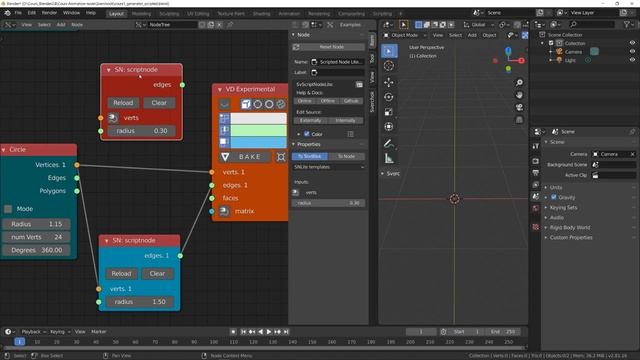Click the Blender logo menu icon
640x360 pixels.
(7, 13)
